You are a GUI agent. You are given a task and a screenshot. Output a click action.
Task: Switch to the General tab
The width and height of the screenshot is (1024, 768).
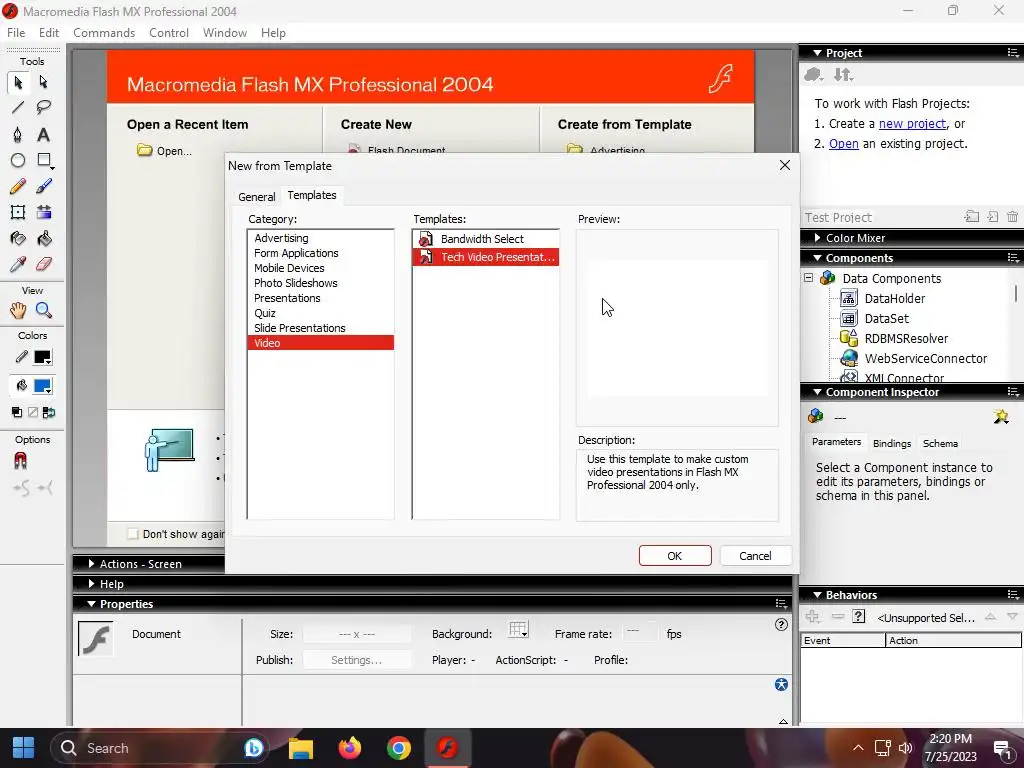pyautogui.click(x=257, y=197)
